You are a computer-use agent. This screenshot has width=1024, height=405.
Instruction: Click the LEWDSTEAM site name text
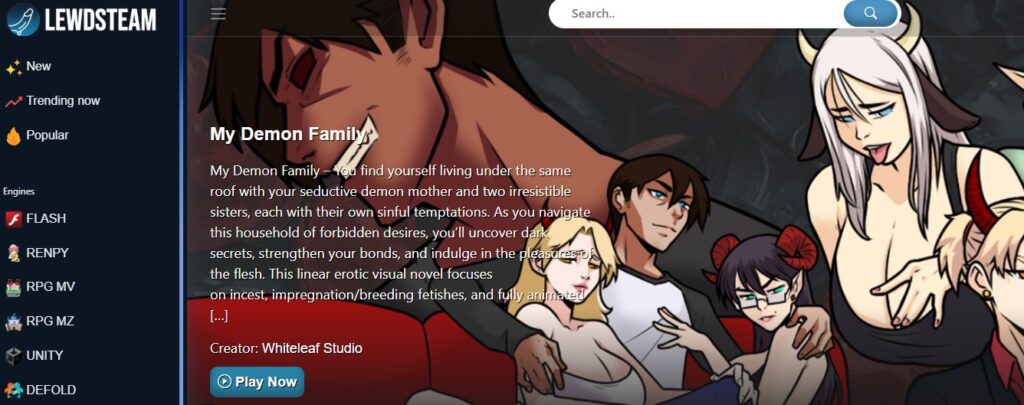click(101, 20)
